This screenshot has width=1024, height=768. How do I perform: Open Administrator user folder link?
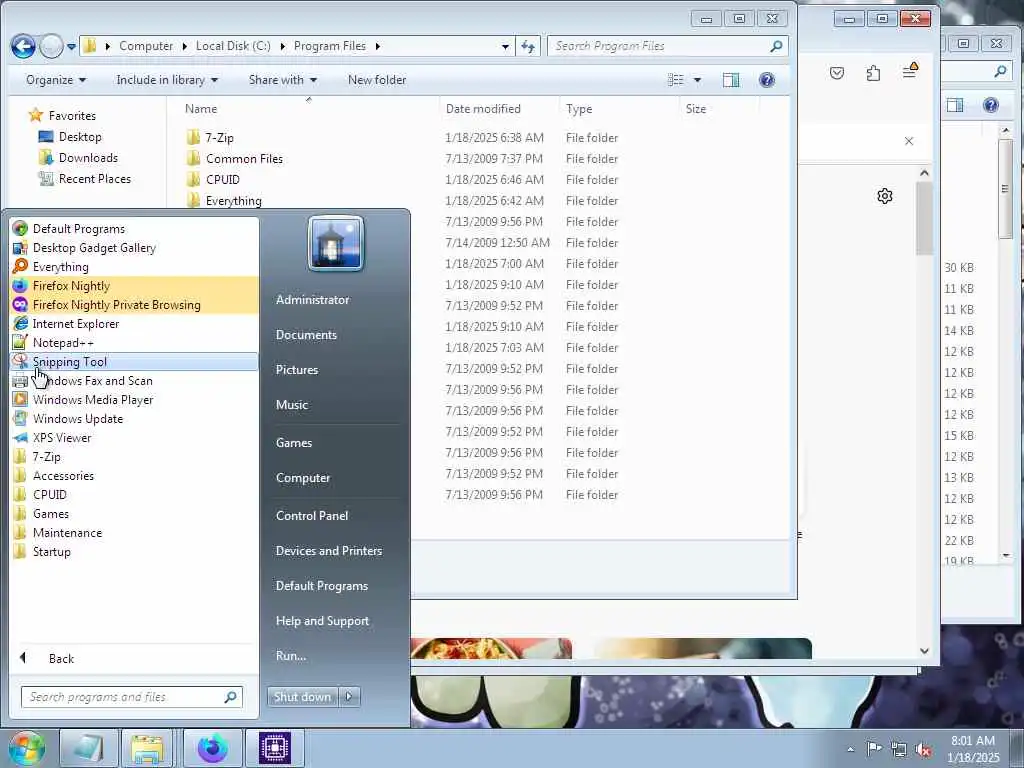point(312,300)
